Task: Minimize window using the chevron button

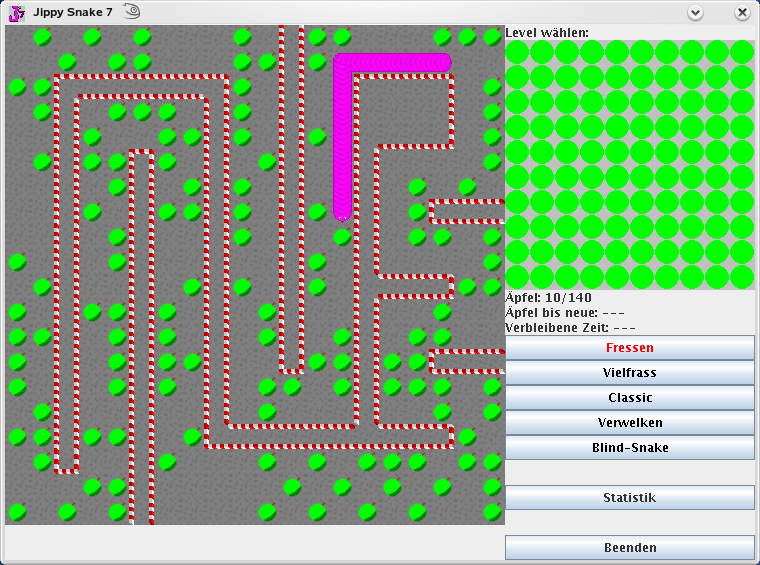Action: pos(696,12)
